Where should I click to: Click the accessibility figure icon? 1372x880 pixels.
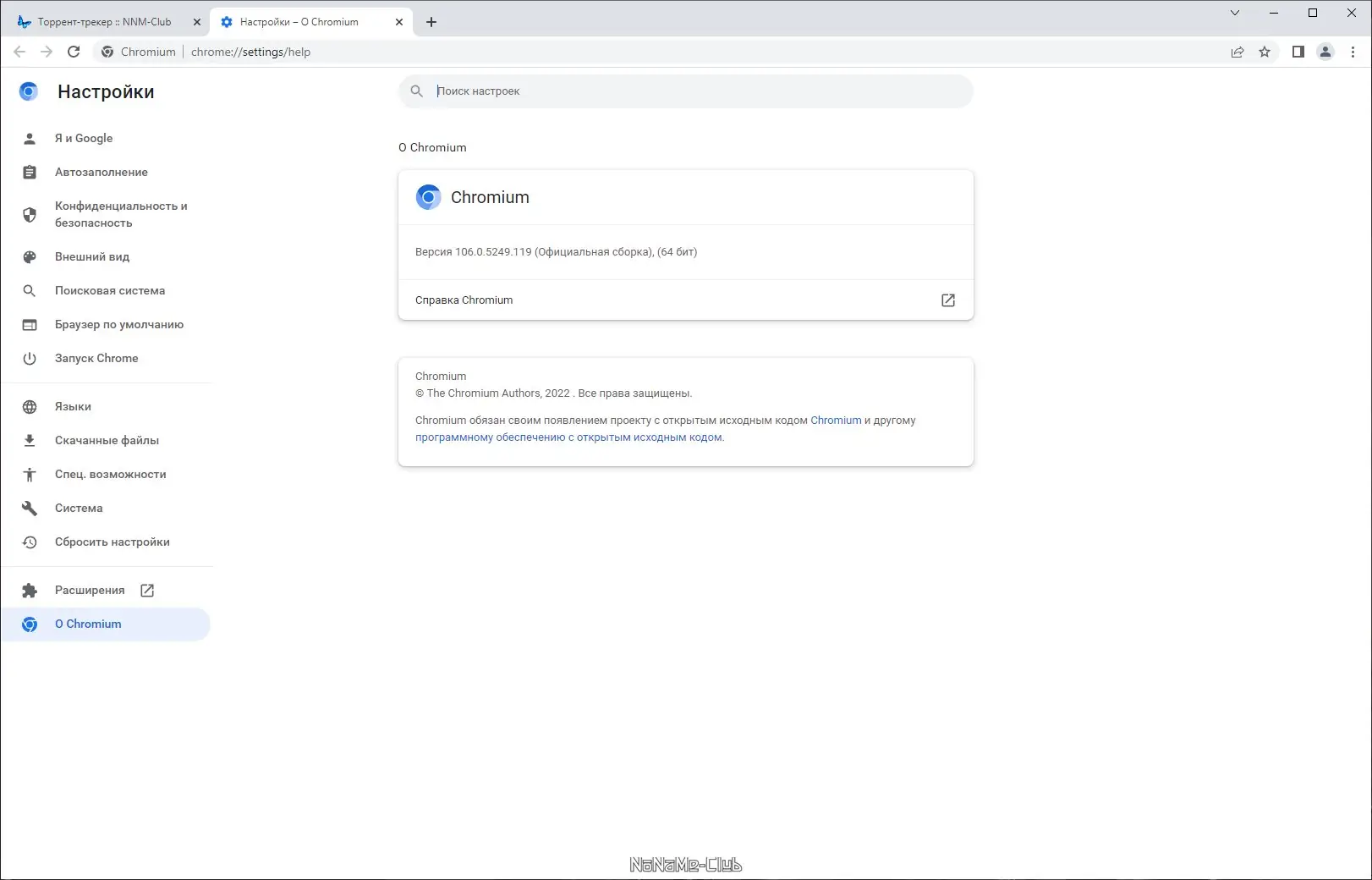30,474
